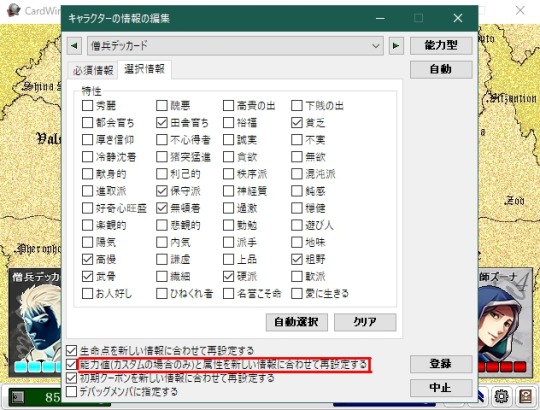Viewport: 540px width, 410px height.
Task: Check the 厚き信仰 trait checkbox
Action: click(x=87, y=140)
